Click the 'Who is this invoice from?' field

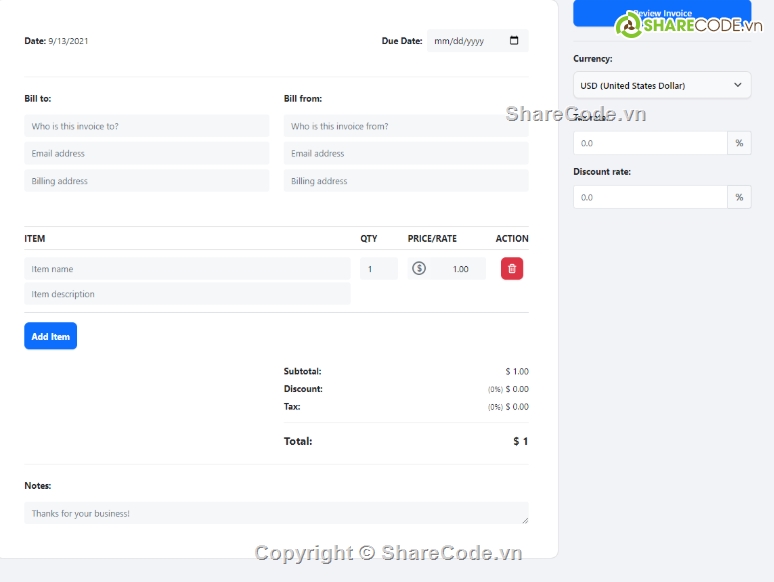(406, 126)
